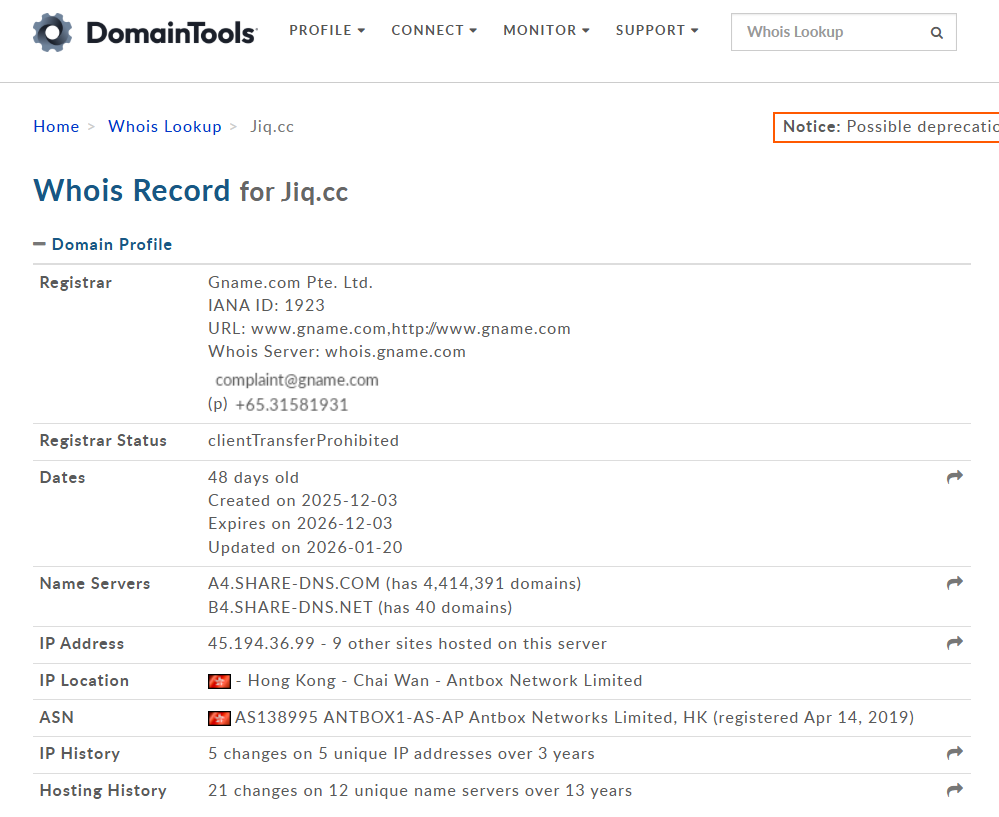
Task: Open IP History arrow icon
Action: [x=954, y=753]
